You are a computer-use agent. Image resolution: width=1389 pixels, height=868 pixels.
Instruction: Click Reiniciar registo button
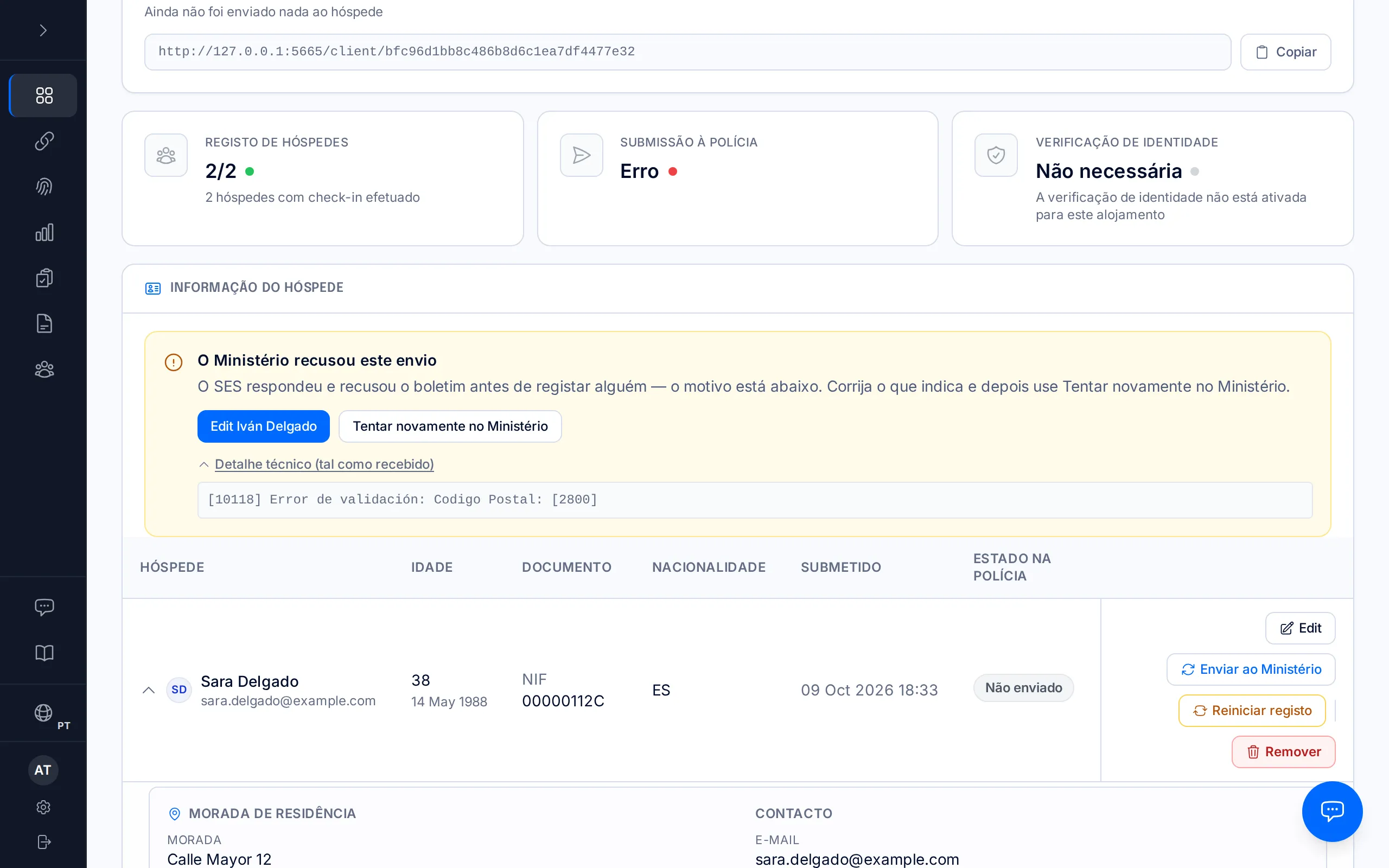pos(1252,711)
